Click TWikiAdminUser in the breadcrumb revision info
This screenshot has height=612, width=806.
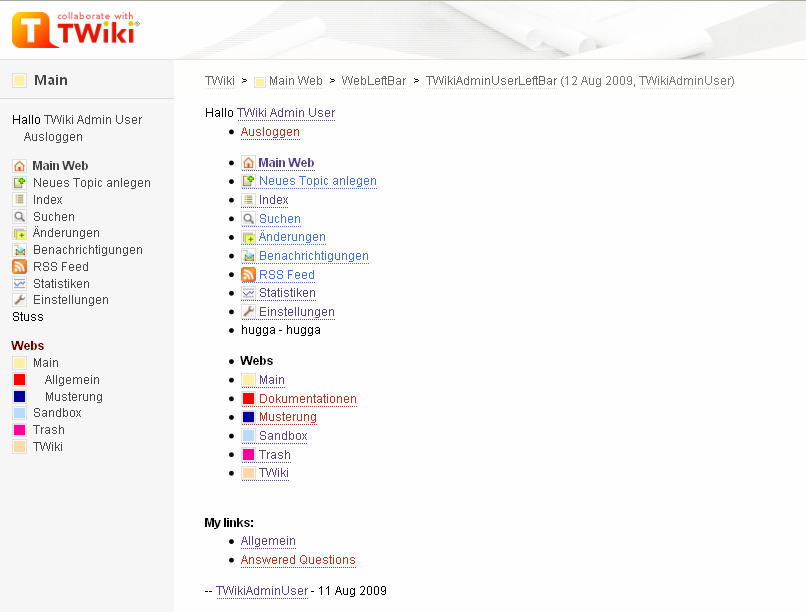[x=685, y=81]
